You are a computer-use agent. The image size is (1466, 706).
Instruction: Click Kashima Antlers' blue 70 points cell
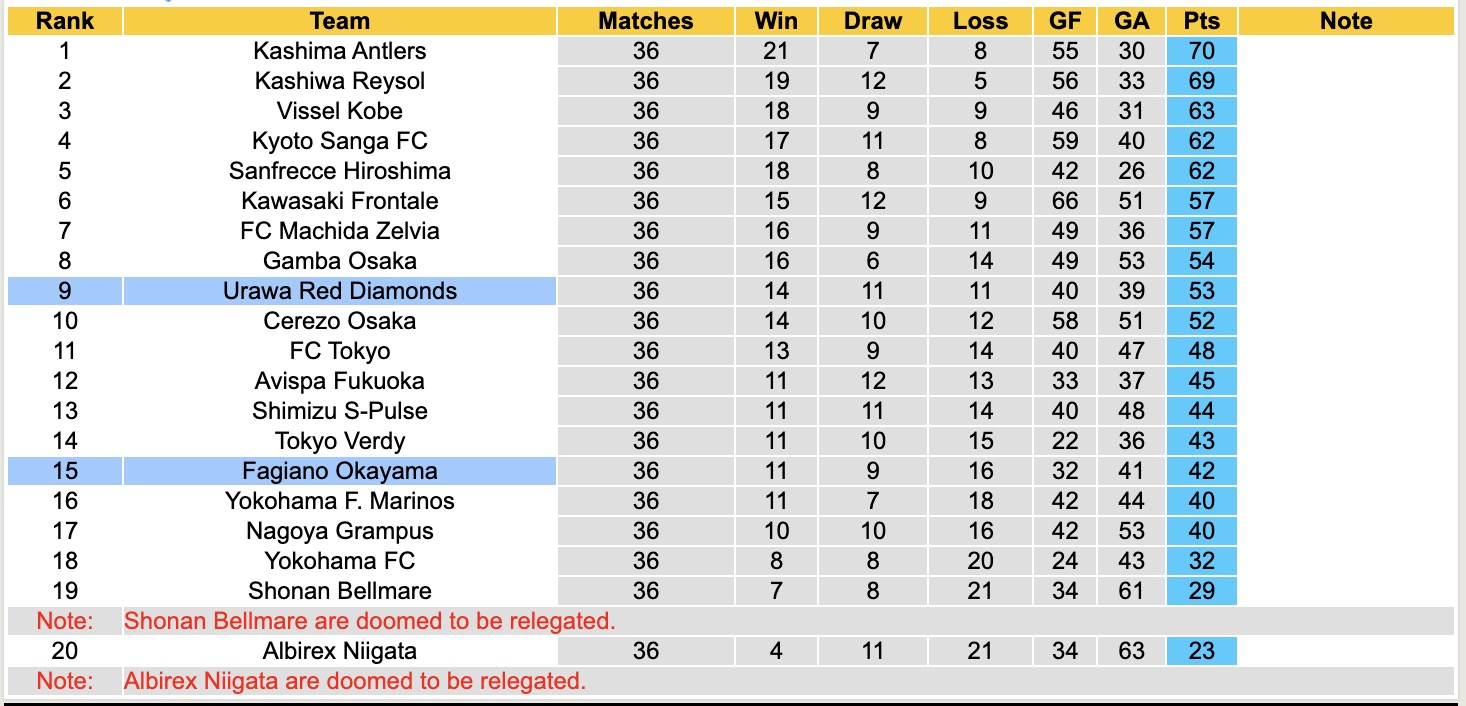tap(1201, 51)
